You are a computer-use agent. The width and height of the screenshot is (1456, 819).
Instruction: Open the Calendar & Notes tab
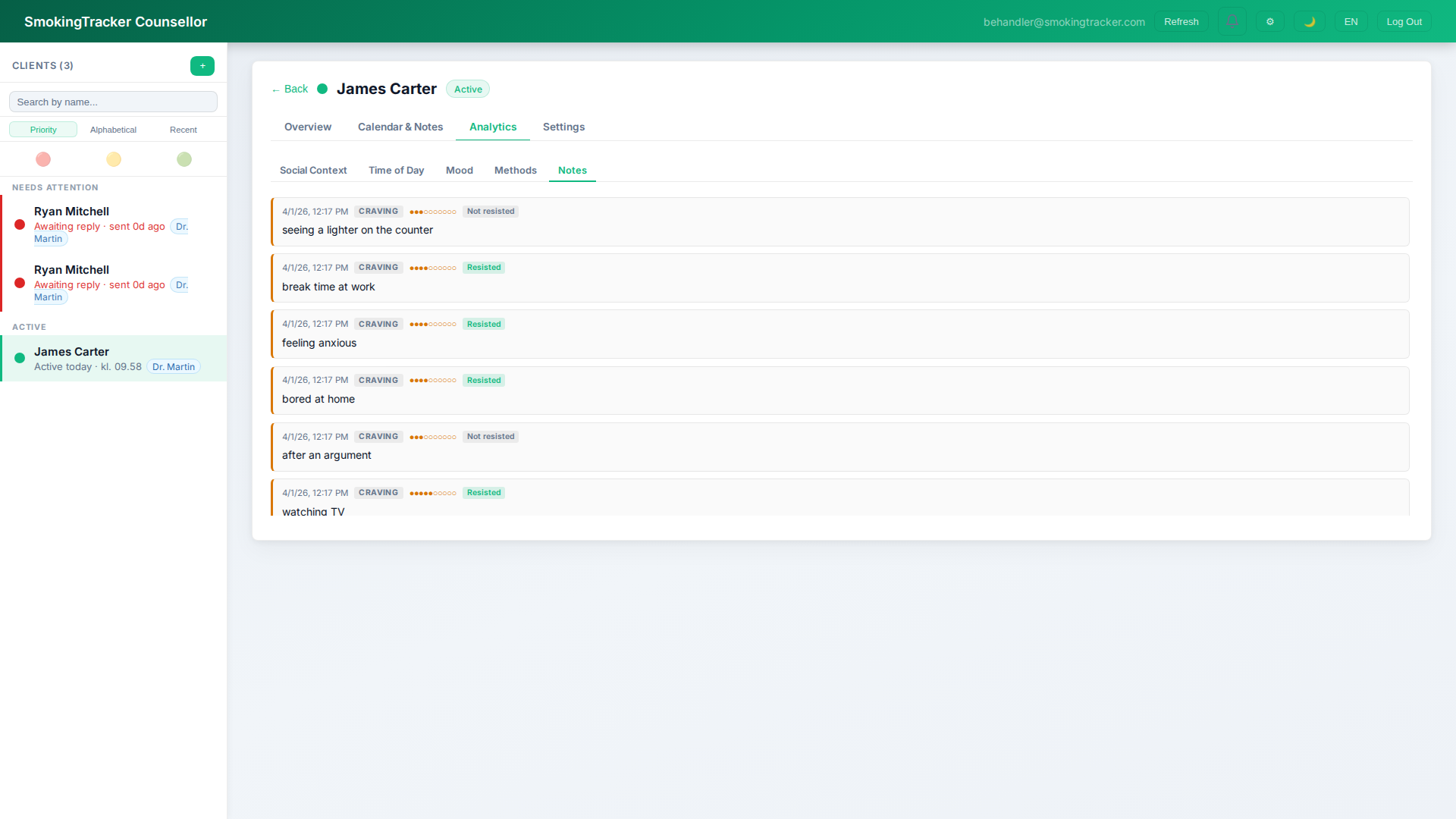pyautogui.click(x=400, y=127)
